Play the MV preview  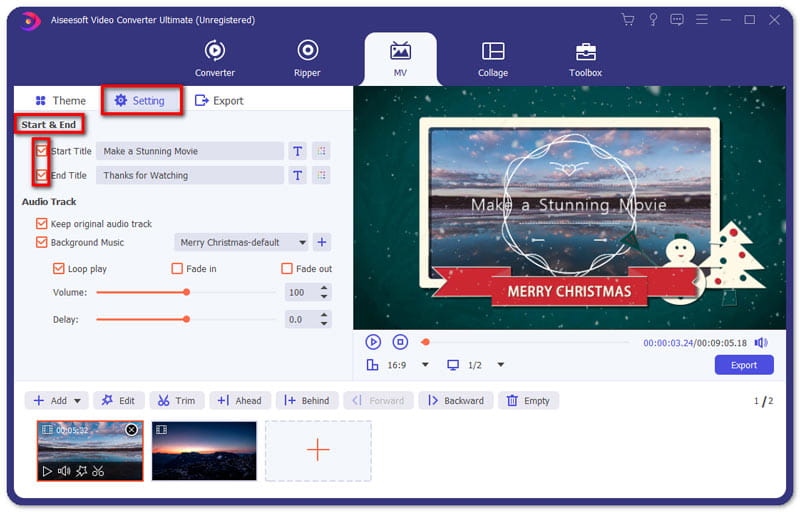click(x=373, y=342)
